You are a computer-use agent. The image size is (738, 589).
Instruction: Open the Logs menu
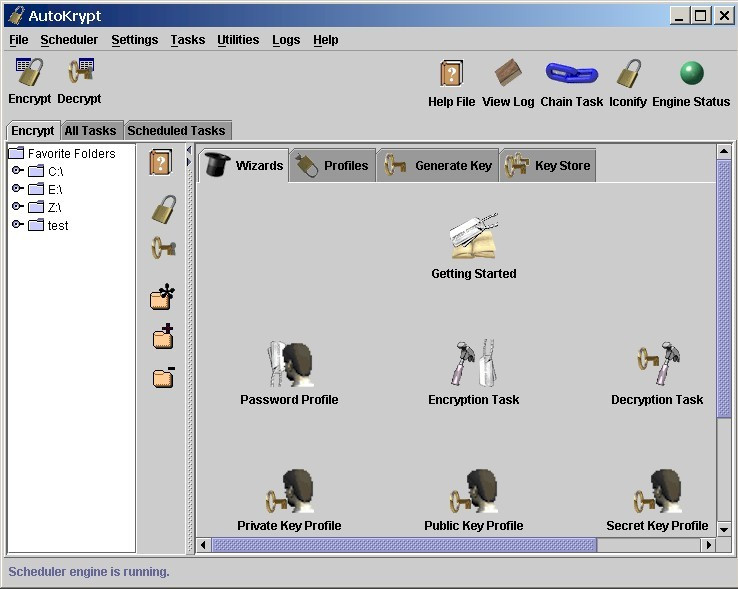tap(286, 40)
